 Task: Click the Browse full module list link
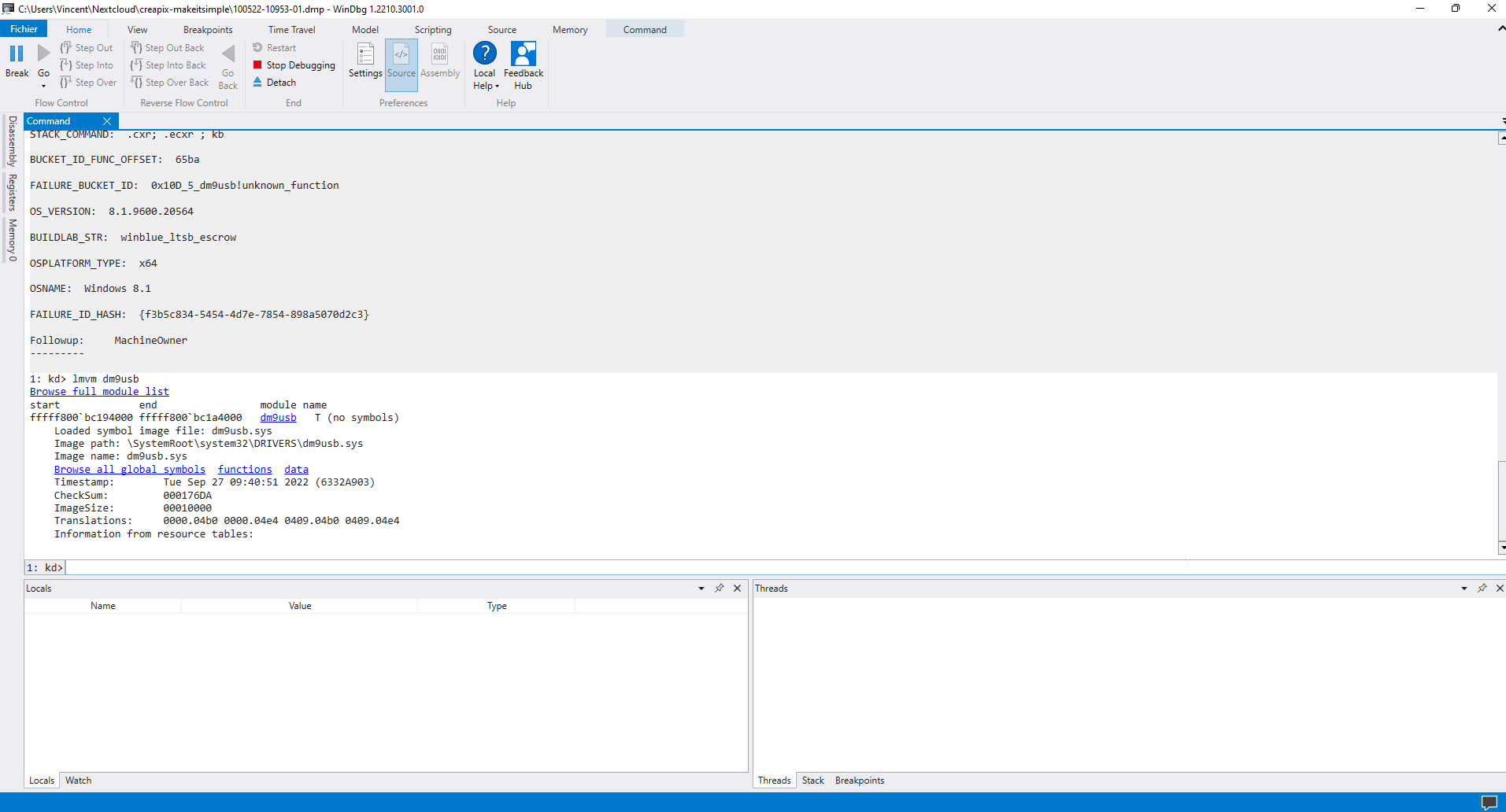tap(99, 392)
